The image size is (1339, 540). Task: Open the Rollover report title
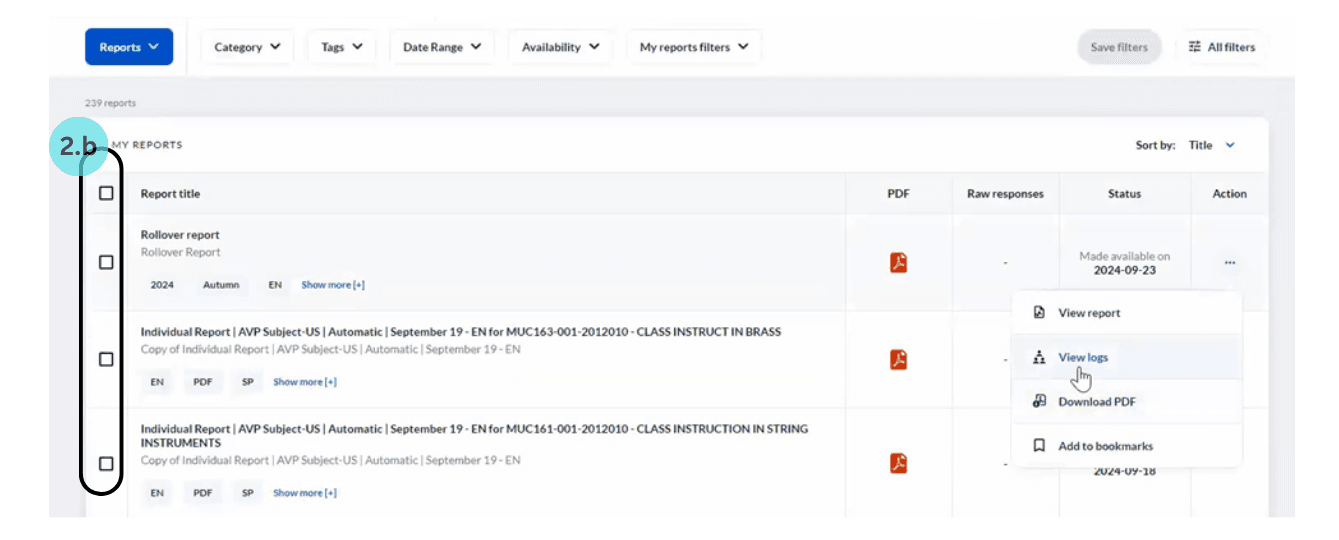180,235
